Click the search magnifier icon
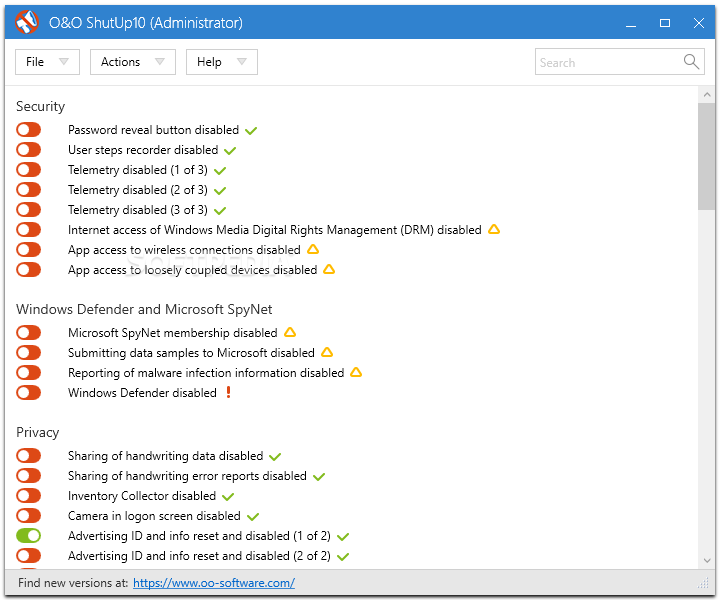This screenshot has width=720, height=600. [691, 61]
